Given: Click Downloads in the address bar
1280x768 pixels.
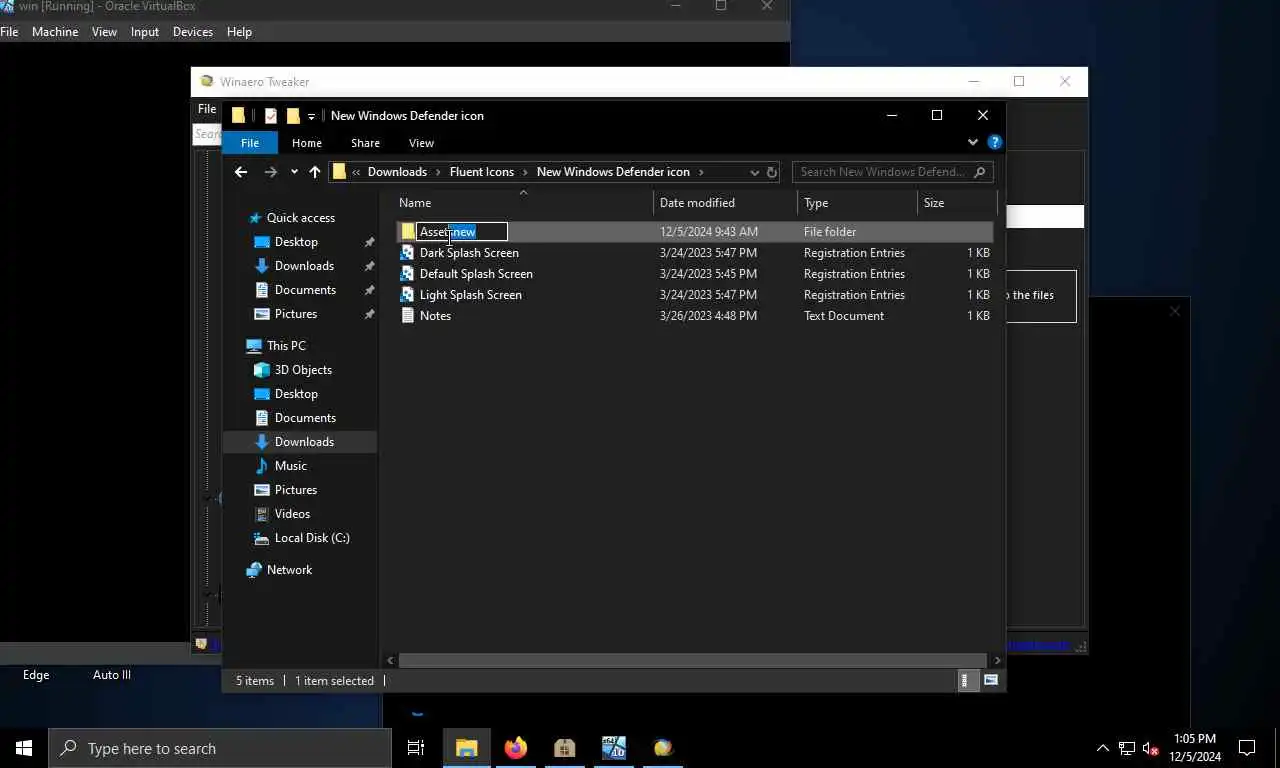Looking at the screenshot, I should point(397,172).
